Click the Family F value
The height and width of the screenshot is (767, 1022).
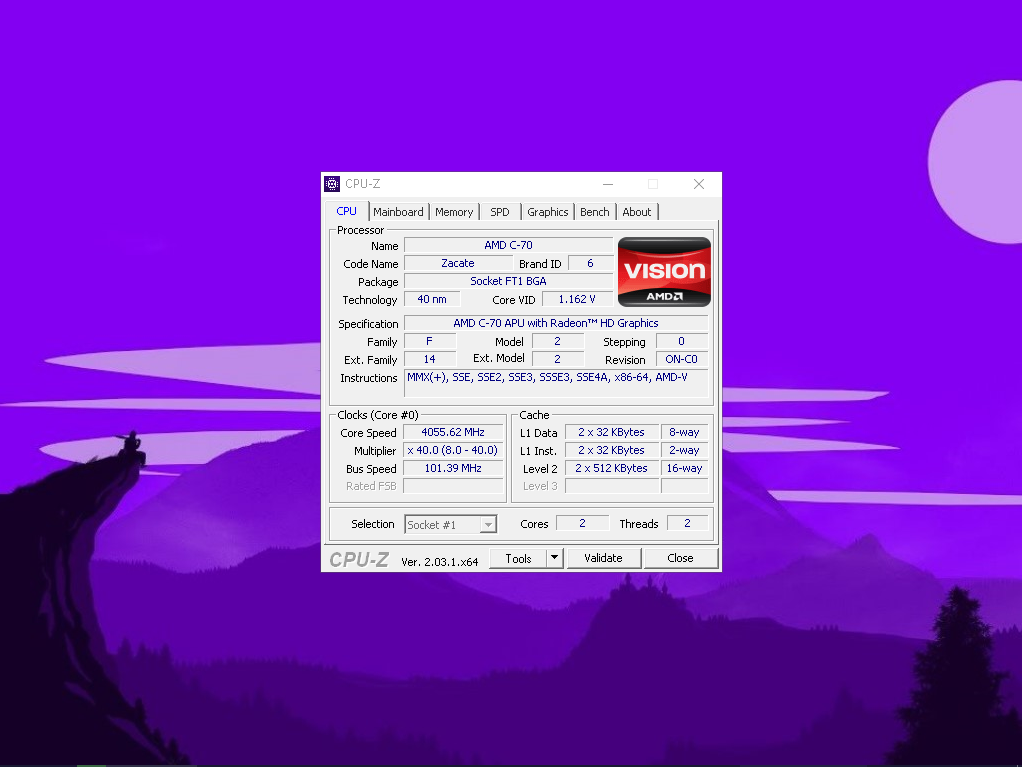pyautogui.click(x=430, y=341)
